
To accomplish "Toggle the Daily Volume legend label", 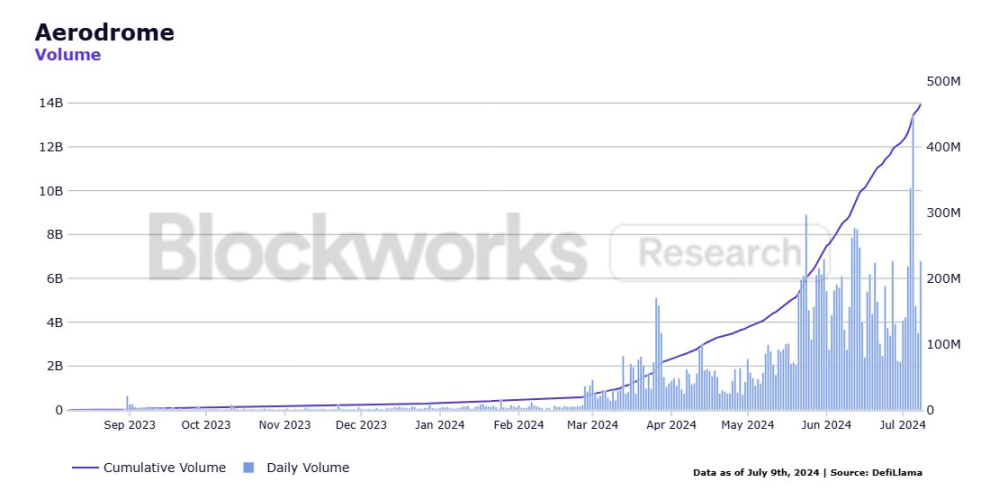I will tap(307, 468).
